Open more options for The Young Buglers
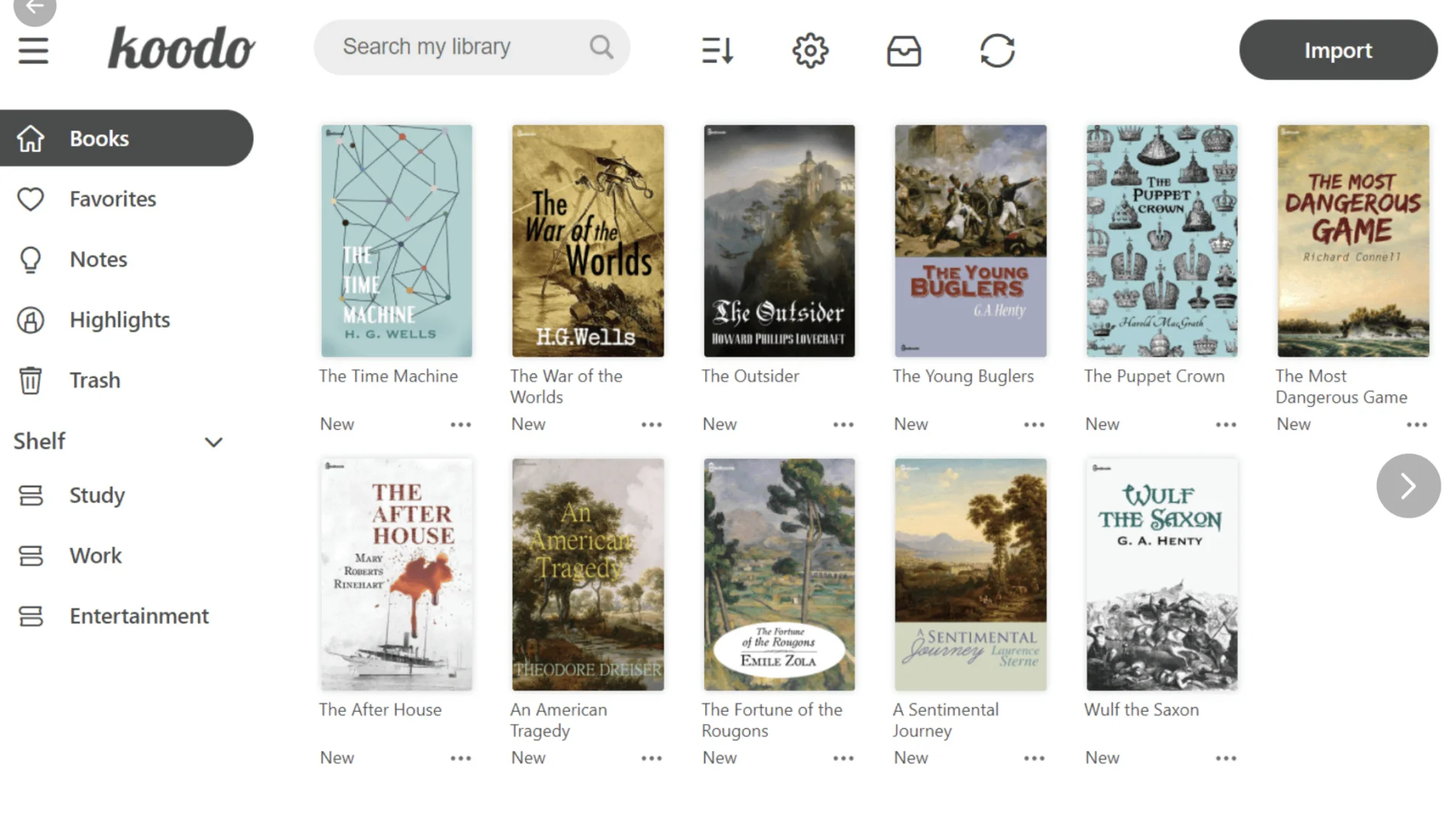 [x=1034, y=425]
